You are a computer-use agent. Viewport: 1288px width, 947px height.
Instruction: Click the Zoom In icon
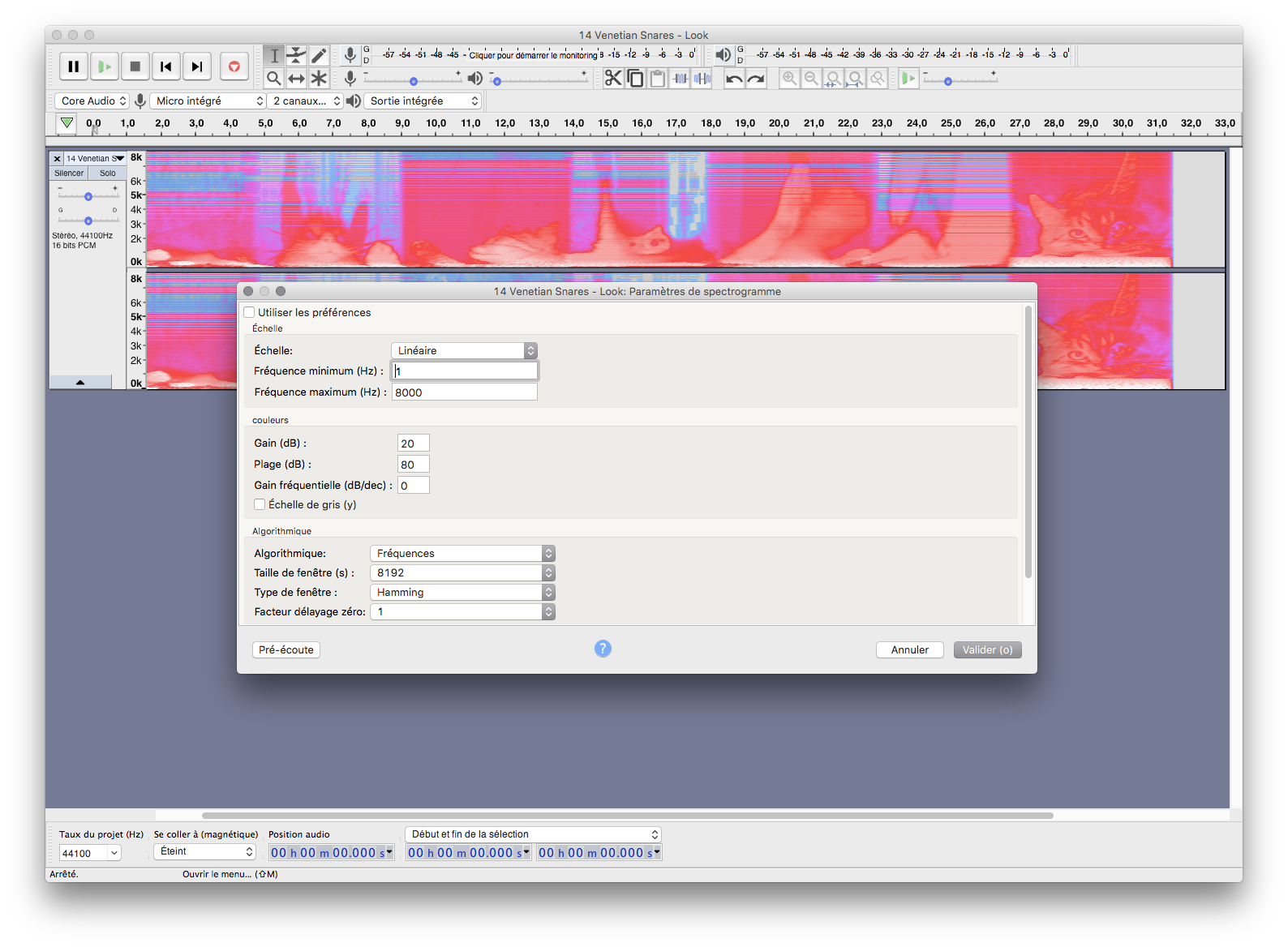[789, 78]
